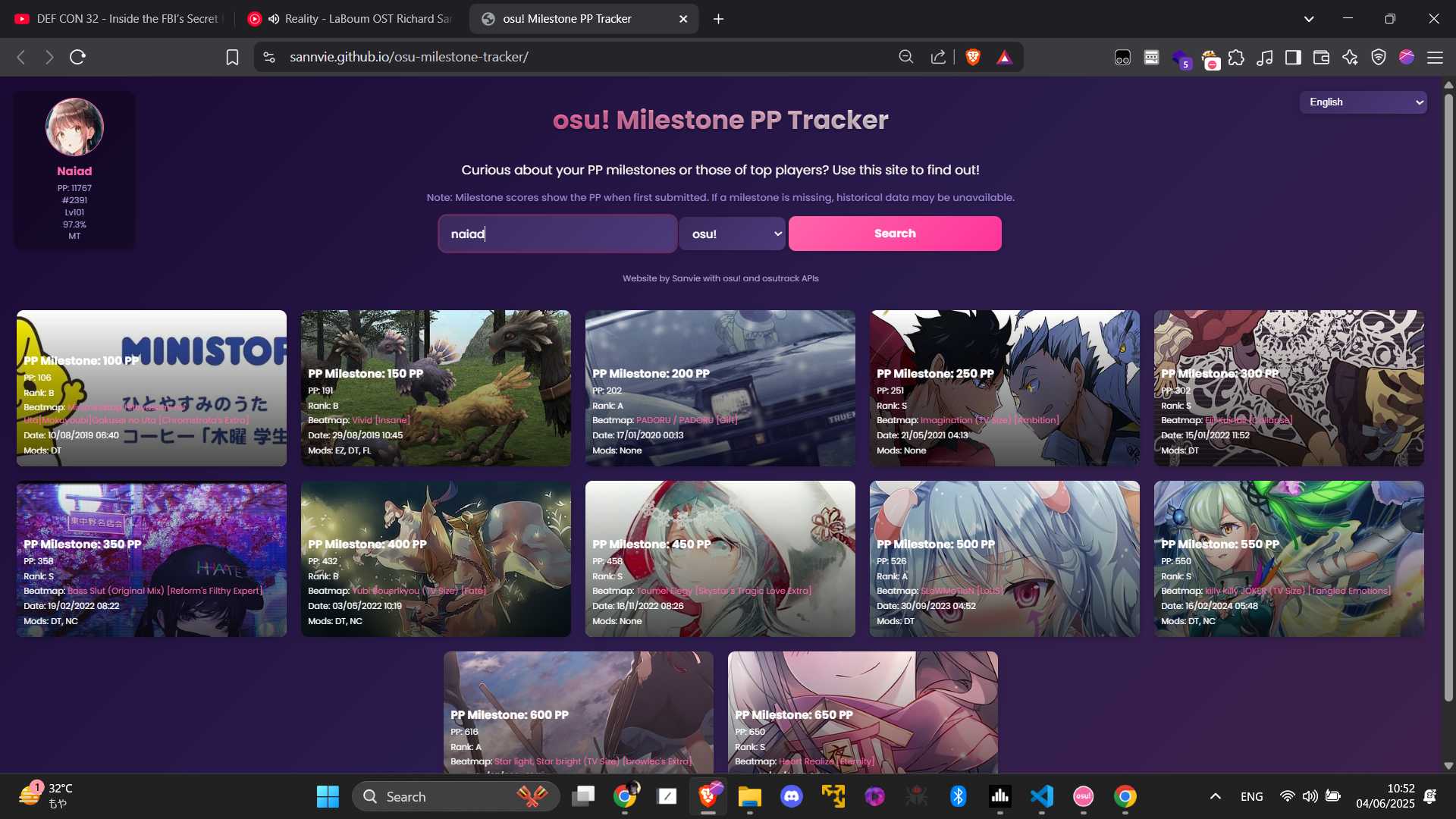Open the clock showing 10:52
This screenshot has height=819, width=1456.
1385,796
